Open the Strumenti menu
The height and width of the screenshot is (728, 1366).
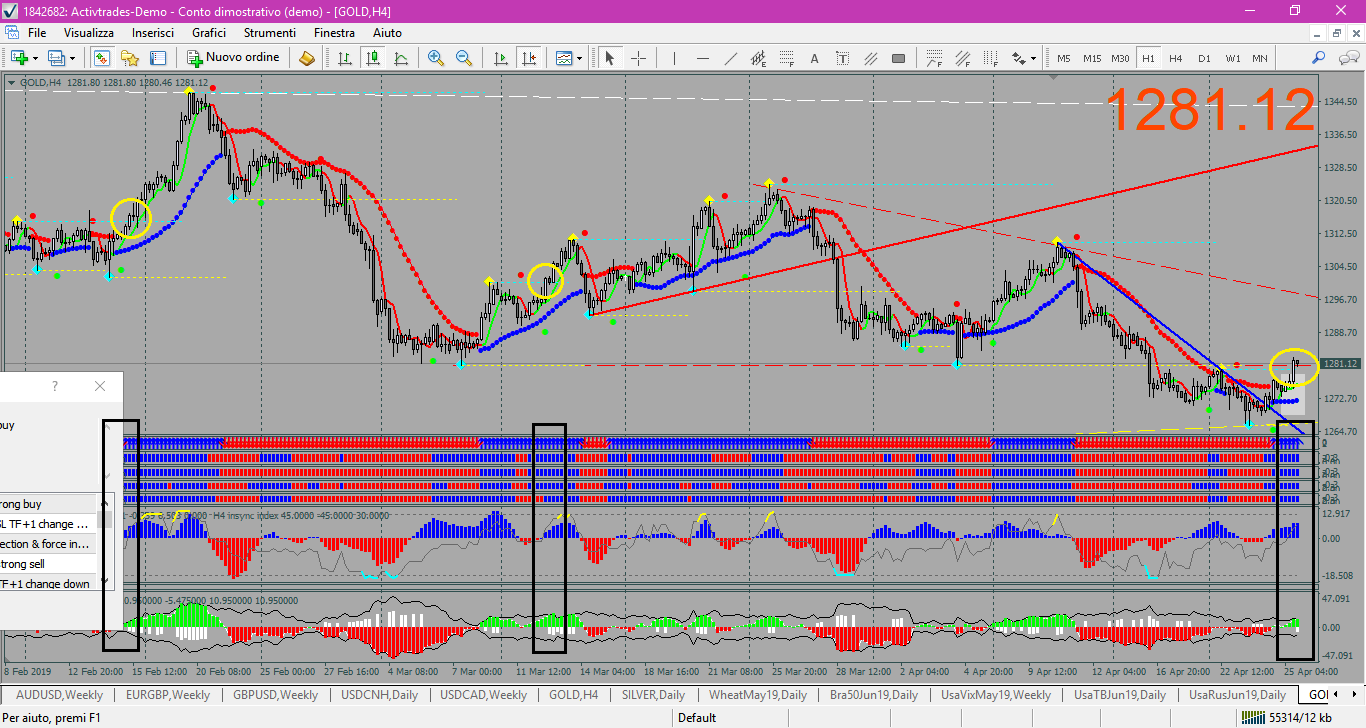[269, 33]
